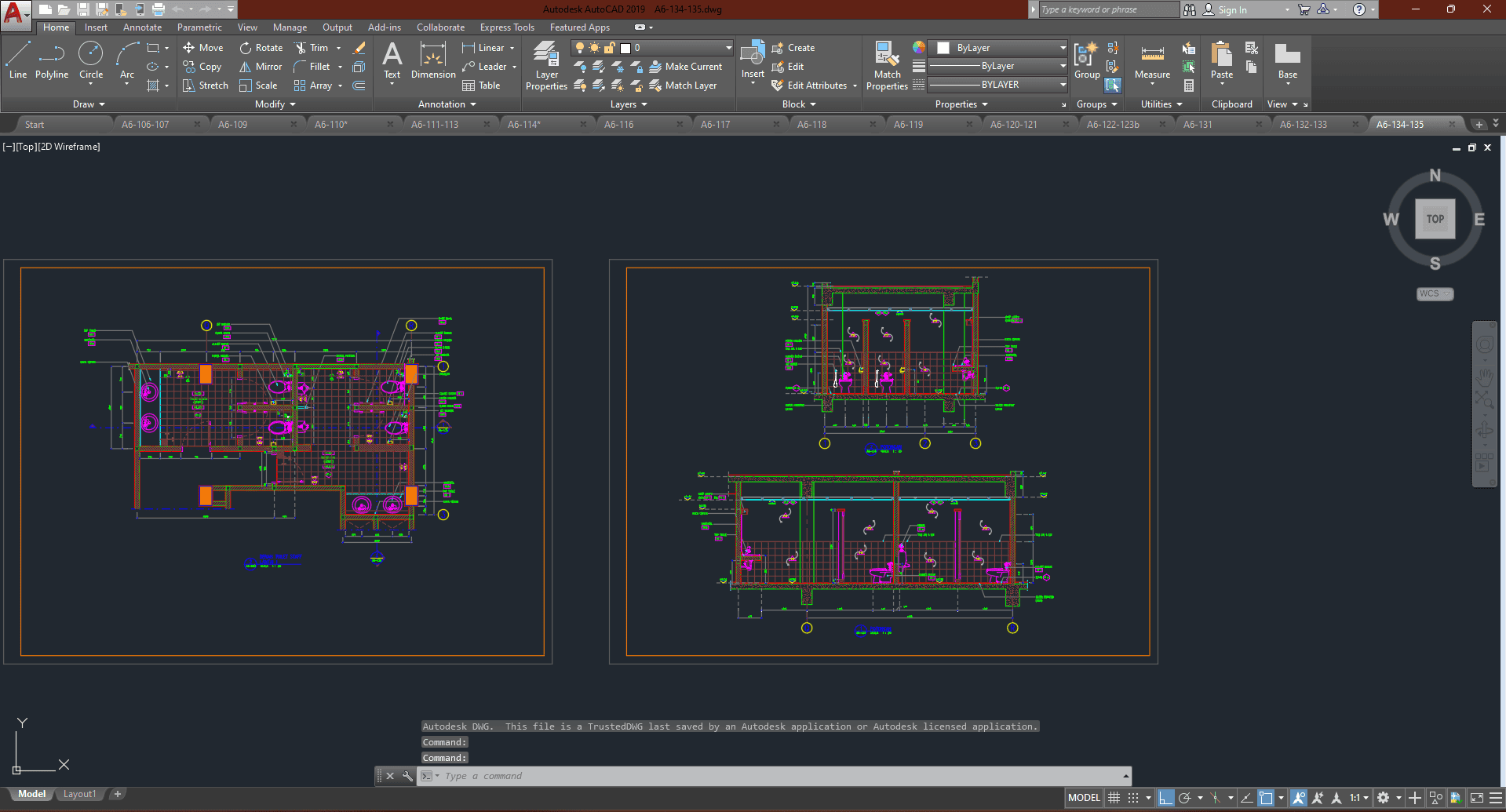1506x812 pixels.
Task: Toggle drawing grid display in status bar
Action: click(x=1114, y=798)
